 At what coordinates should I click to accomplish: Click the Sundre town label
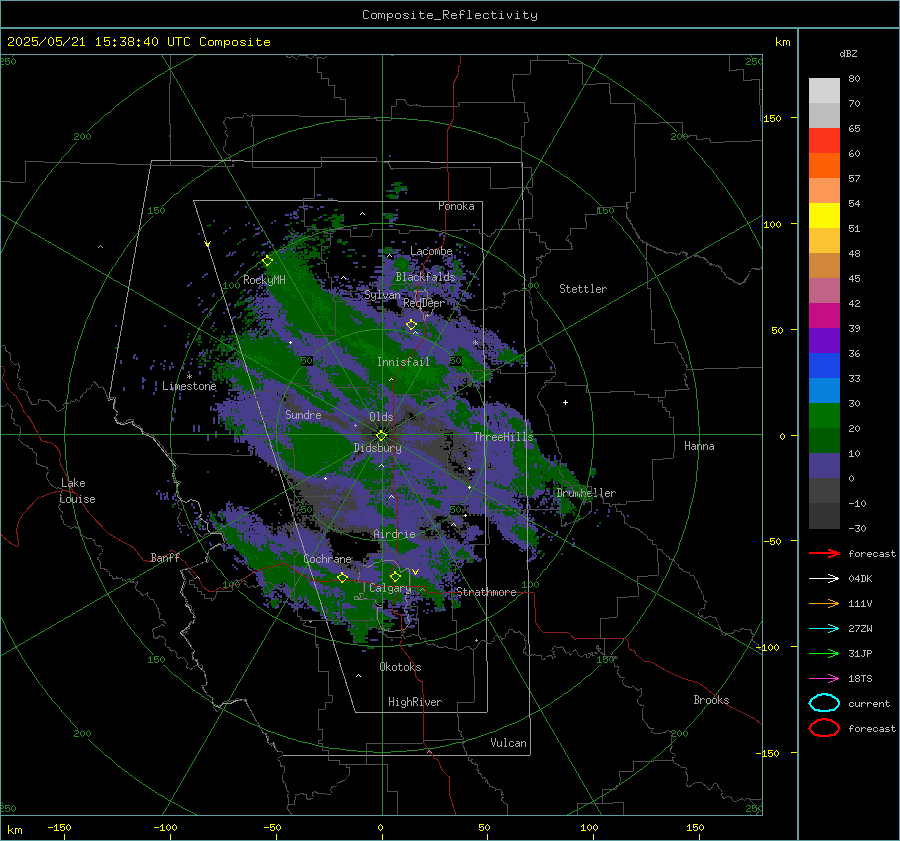click(x=303, y=414)
